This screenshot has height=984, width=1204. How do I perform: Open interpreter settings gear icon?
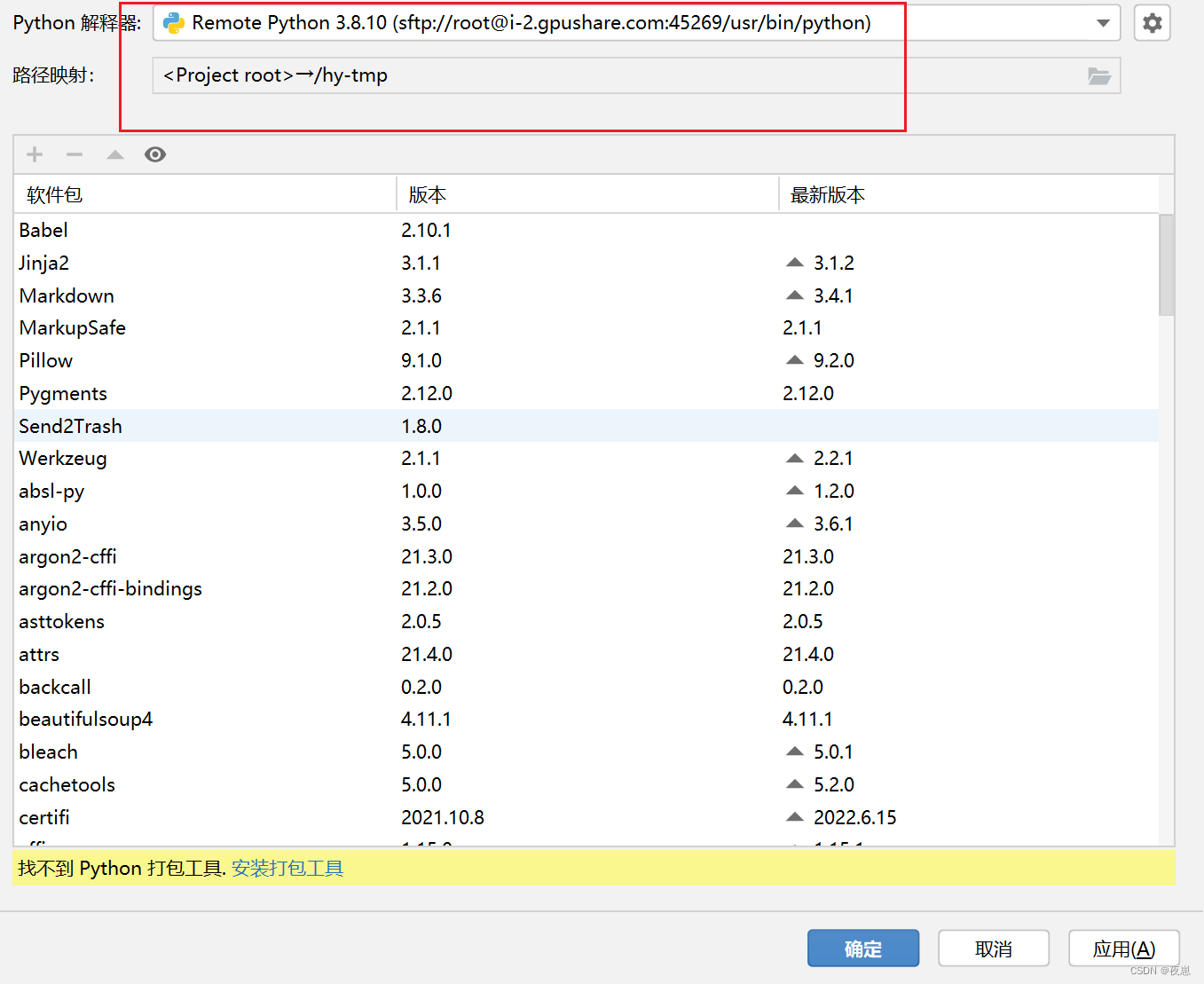[1152, 23]
